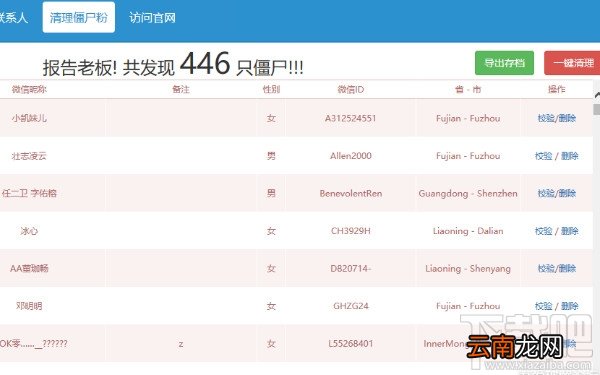The image size is (600, 375).
Task: Click the 操作 column header
Action: pyautogui.click(x=556, y=90)
